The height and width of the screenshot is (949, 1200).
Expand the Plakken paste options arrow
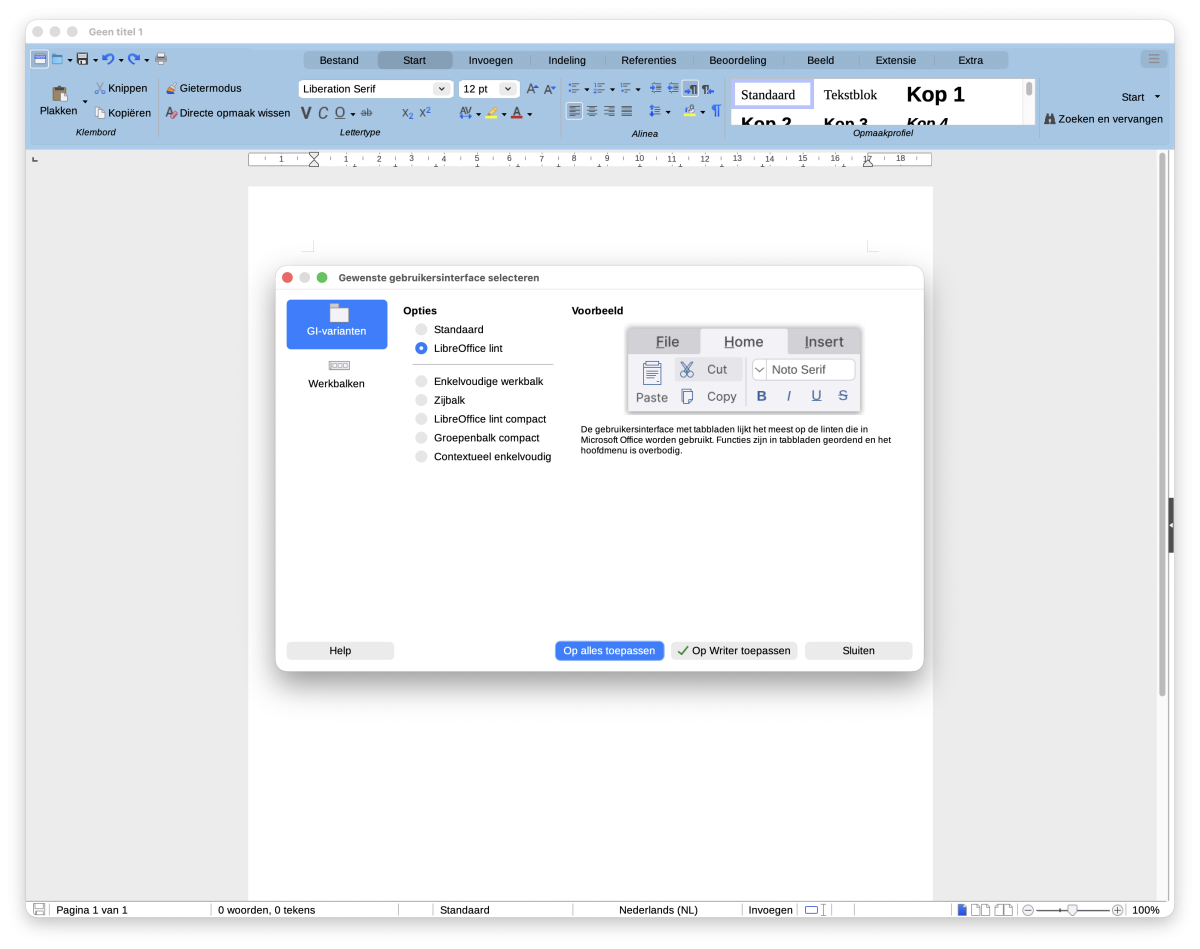tap(85, 102)
